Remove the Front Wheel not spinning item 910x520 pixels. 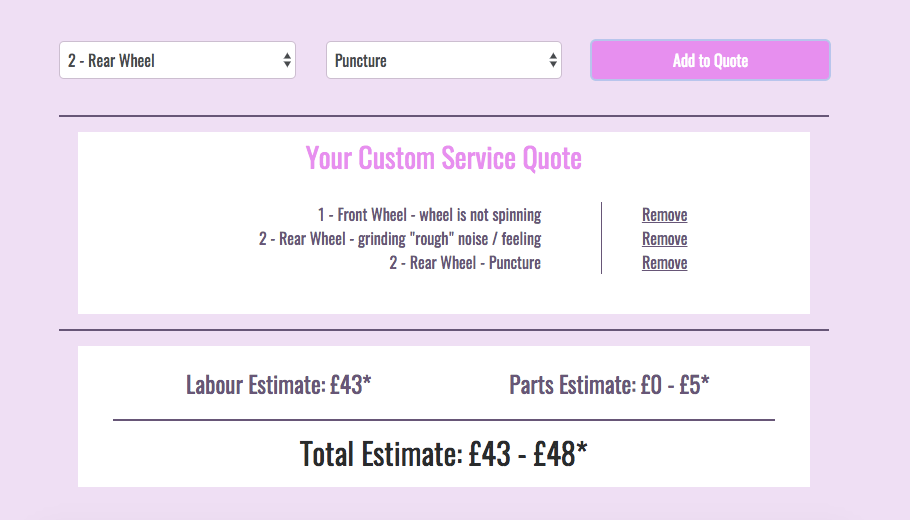[665, 215]
